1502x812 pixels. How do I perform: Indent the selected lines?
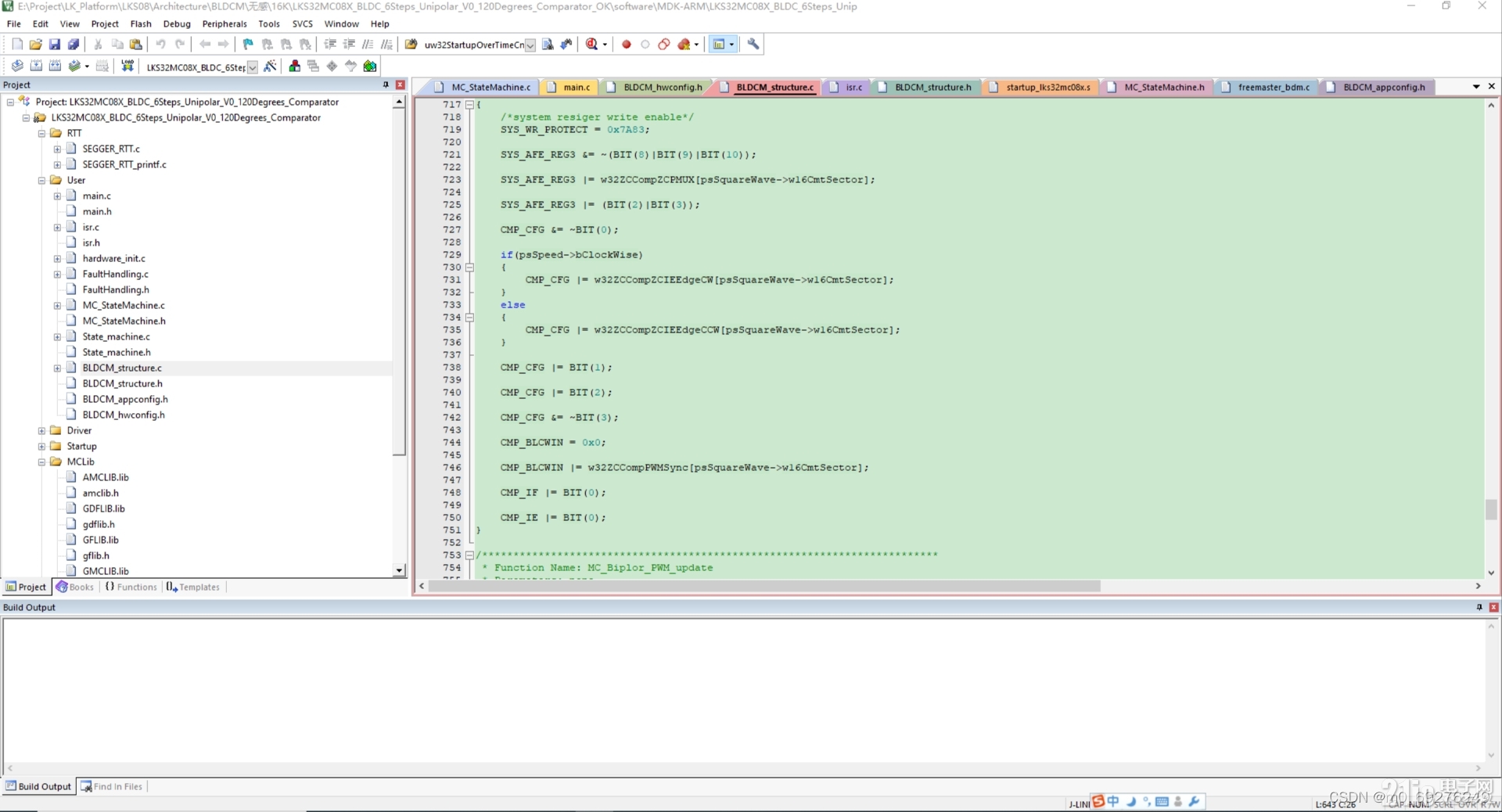[330, 45]
